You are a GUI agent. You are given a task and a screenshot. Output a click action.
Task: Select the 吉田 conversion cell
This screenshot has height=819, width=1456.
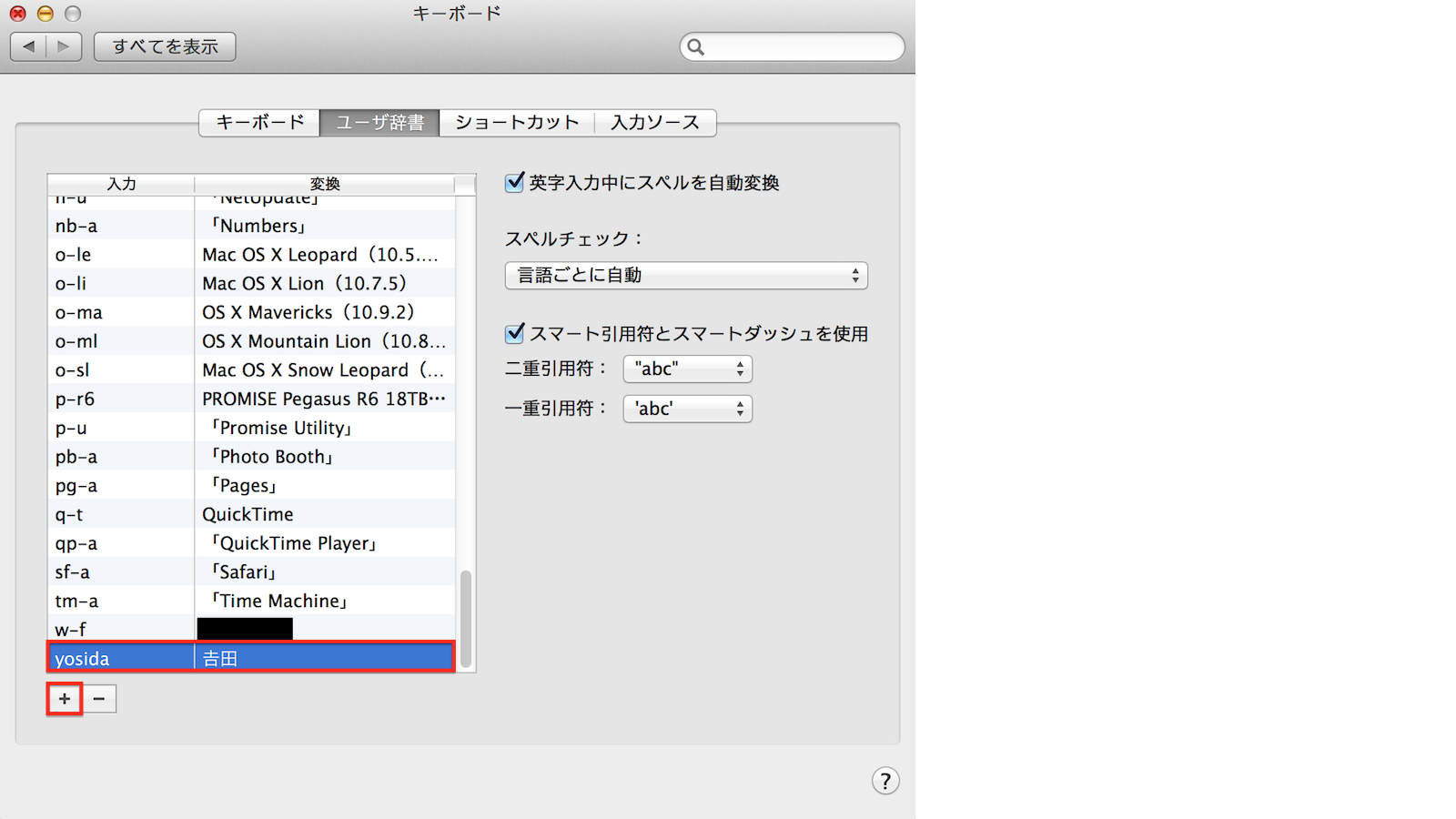325,658
